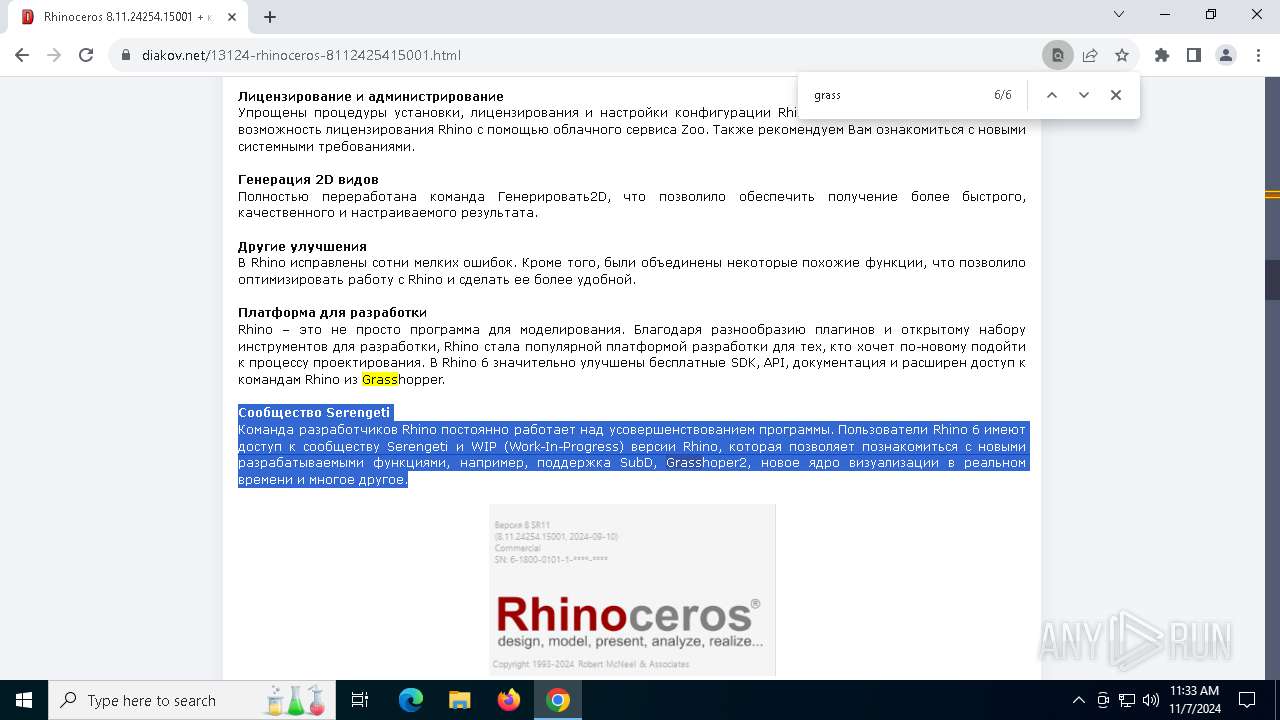
Task: Toggle the browser side panel
Action: pos(1194,55)
